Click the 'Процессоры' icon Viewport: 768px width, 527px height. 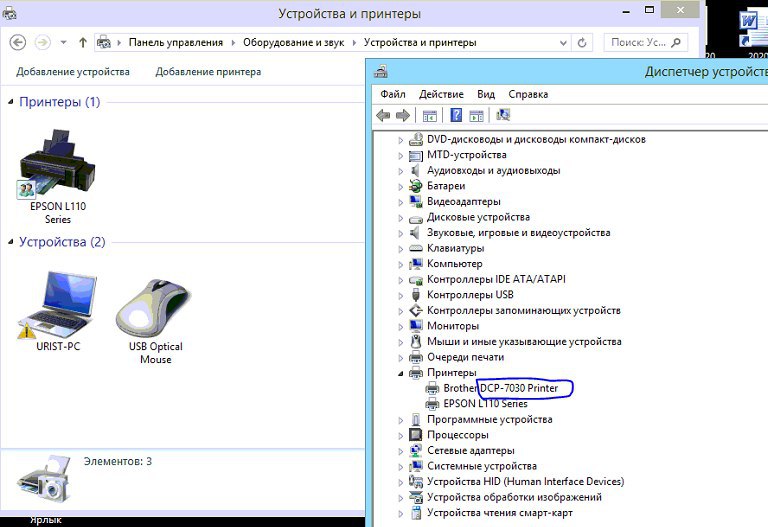click(x=416, y=435)
